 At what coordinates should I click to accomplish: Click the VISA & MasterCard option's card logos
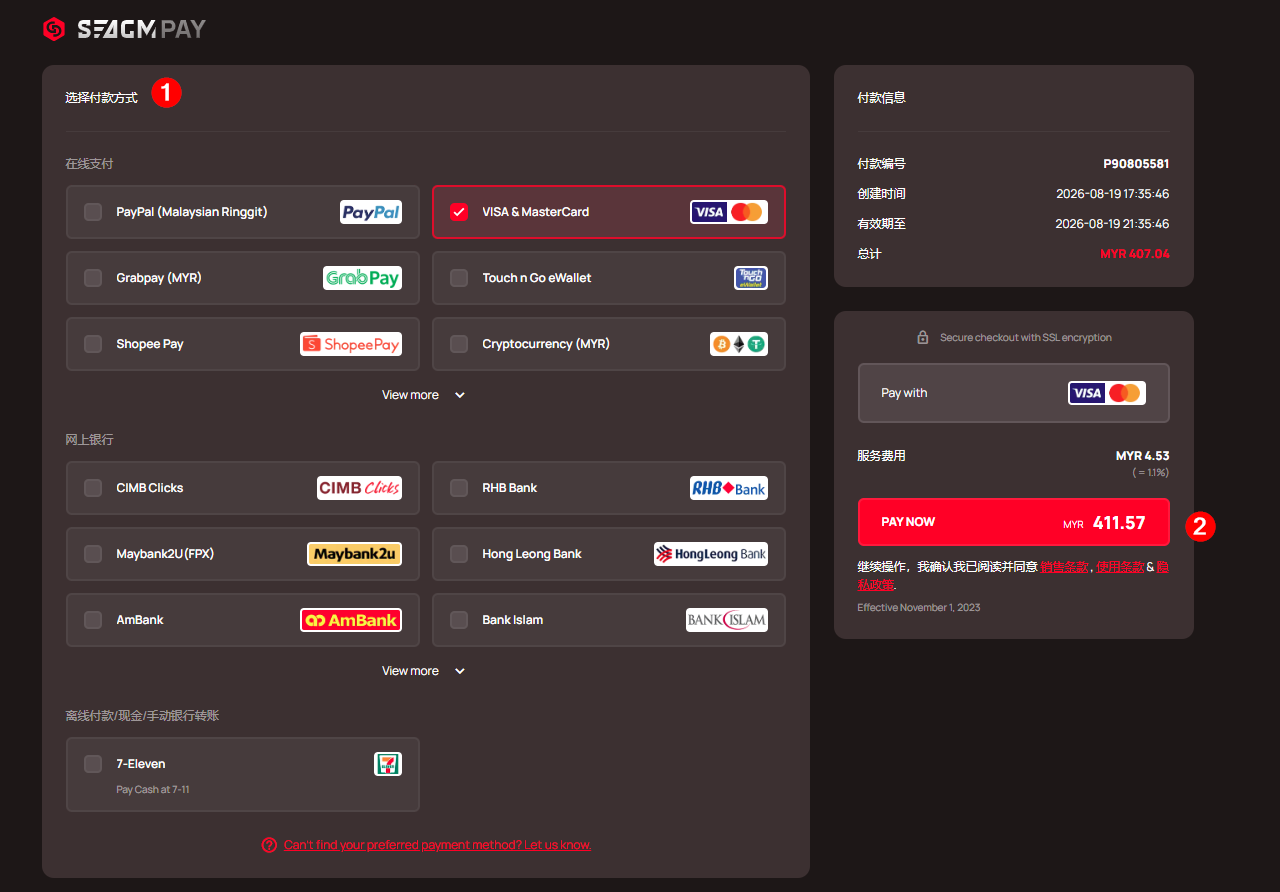(x=729, y=212)
